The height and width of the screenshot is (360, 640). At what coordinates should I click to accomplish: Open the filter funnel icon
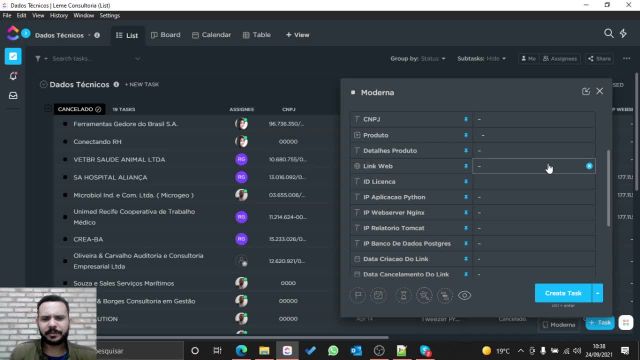38,59
